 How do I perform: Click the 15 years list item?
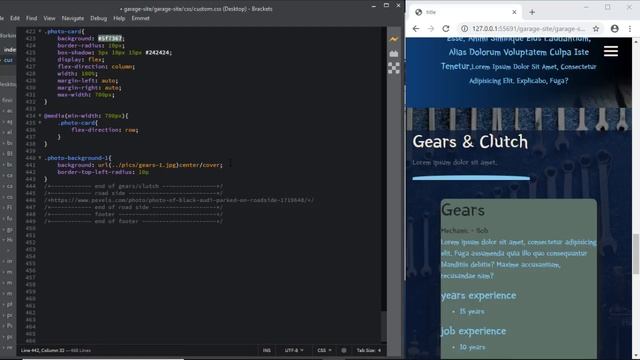[472, 311]
